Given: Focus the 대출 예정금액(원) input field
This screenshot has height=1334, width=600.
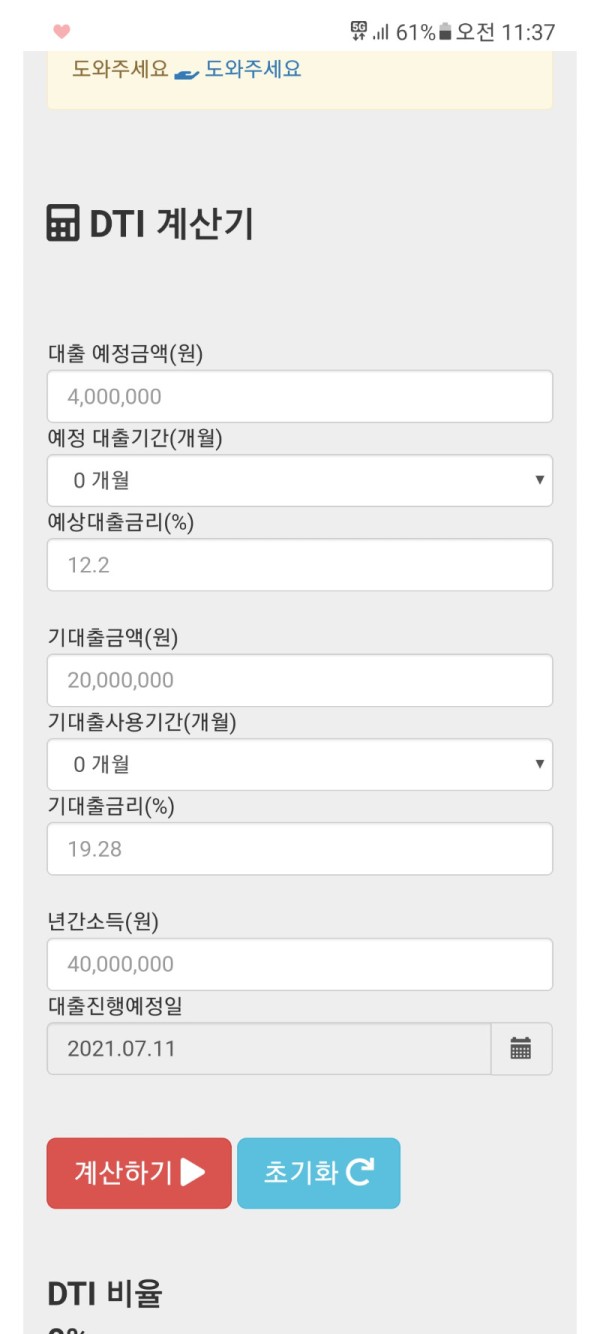Looking at the screenshot, I should pyautogui.click(x=300, y=397).
